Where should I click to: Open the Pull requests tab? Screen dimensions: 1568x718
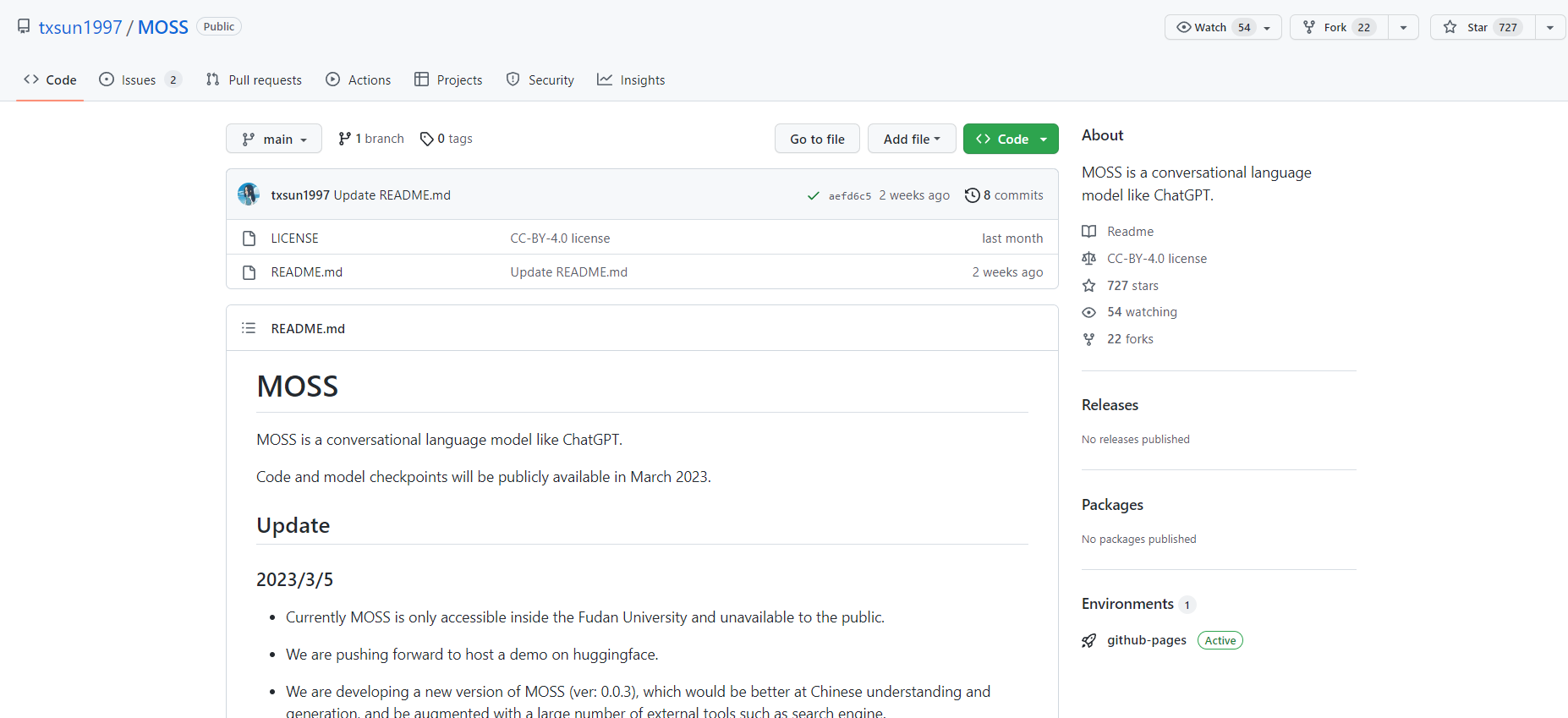pos(254,79)
